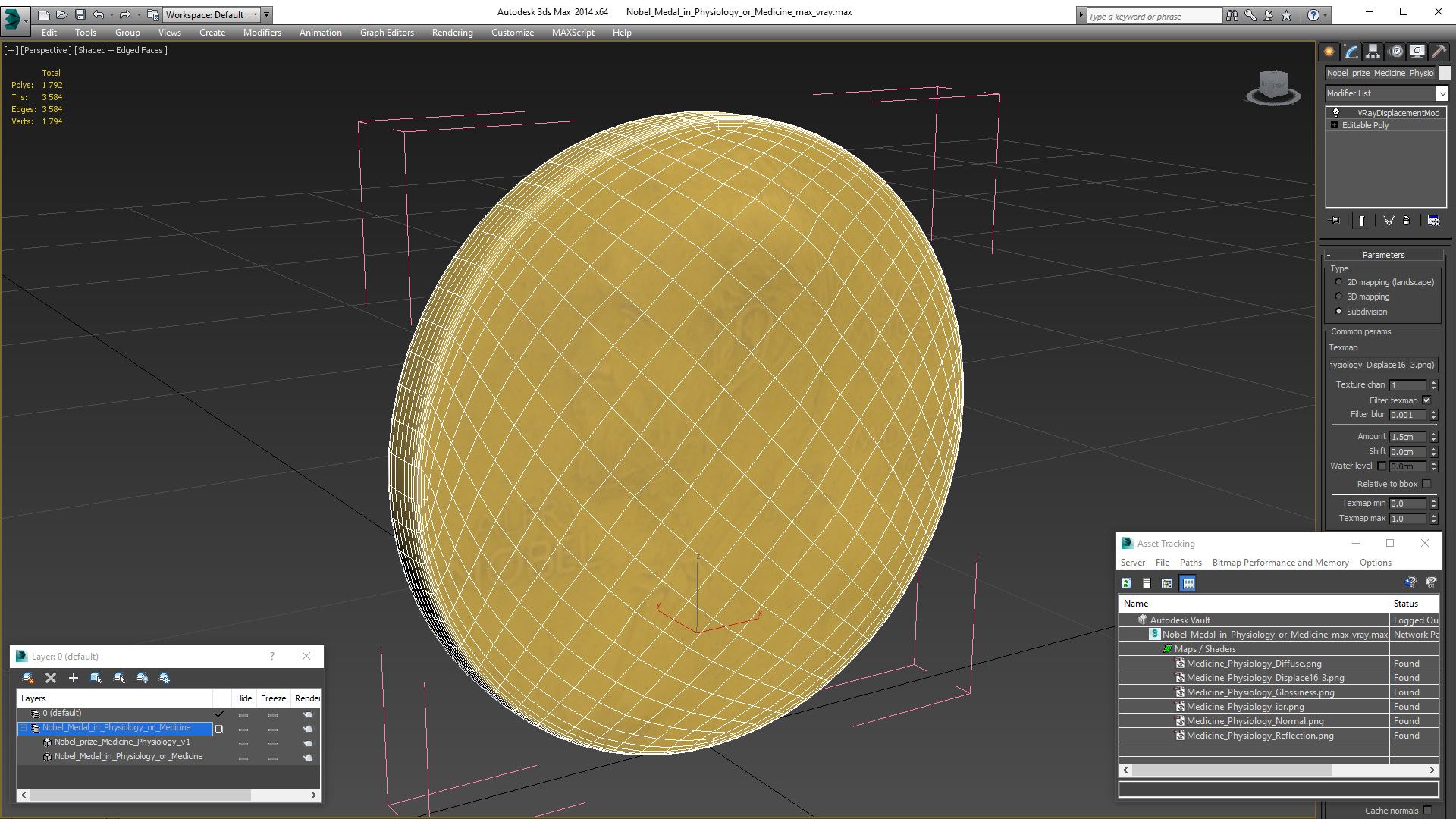Toggle Relative to bbox checkbox
Viewport: 1456px width, 819px height.
coord(1426,484)
